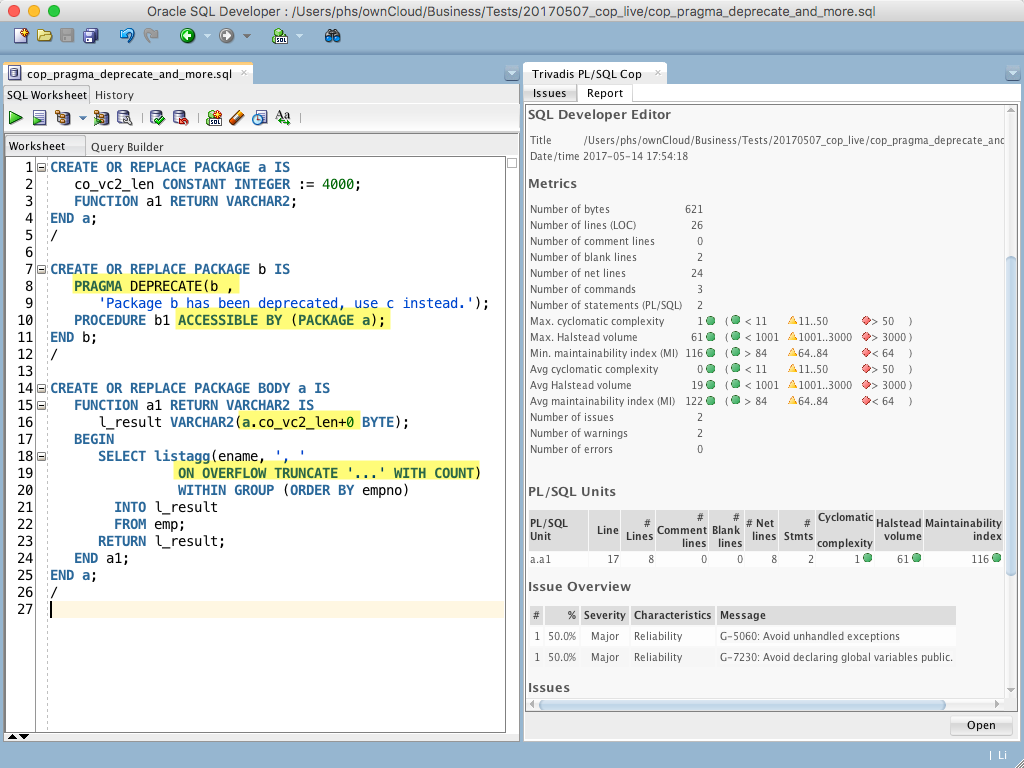This screenshot has height=768, width=1024.
Task: Click the Save All icon
Action: point(90,36)
